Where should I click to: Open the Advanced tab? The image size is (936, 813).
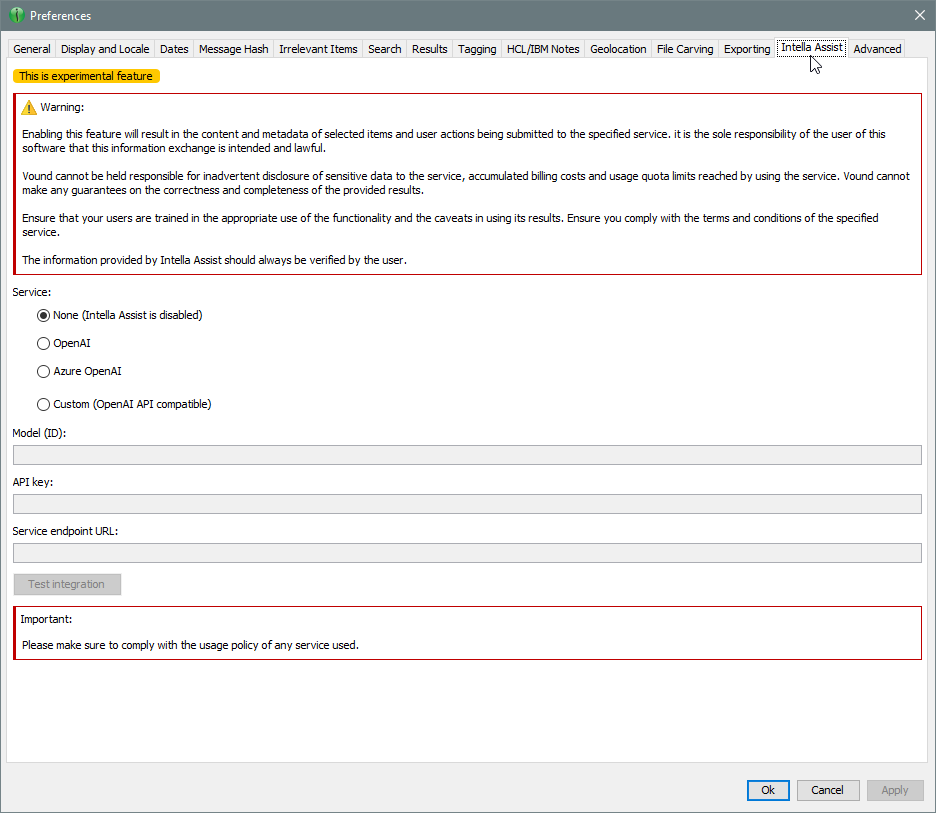[x=877, y=49]
